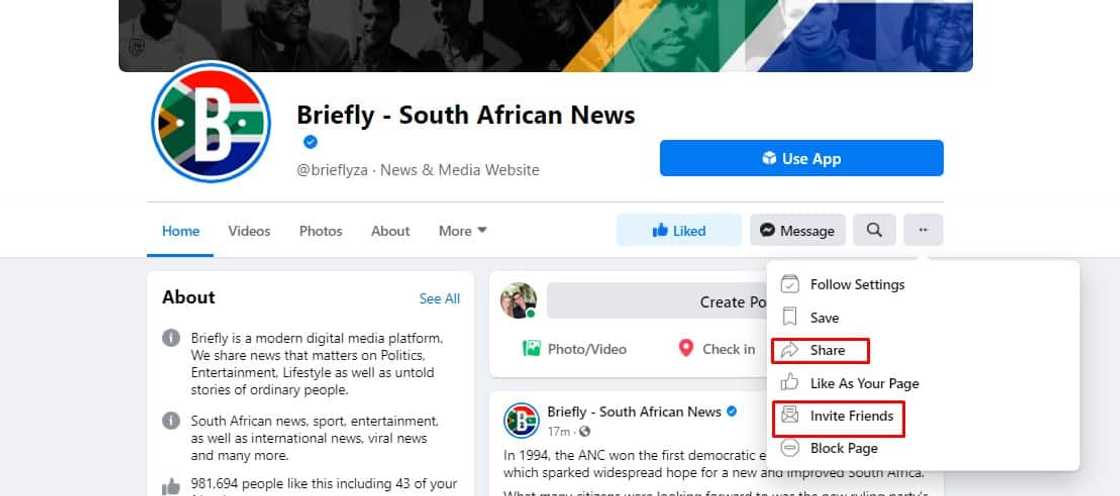The image size is (1120, 496).
Task: Toggle the Liked button
Action: 679,230
